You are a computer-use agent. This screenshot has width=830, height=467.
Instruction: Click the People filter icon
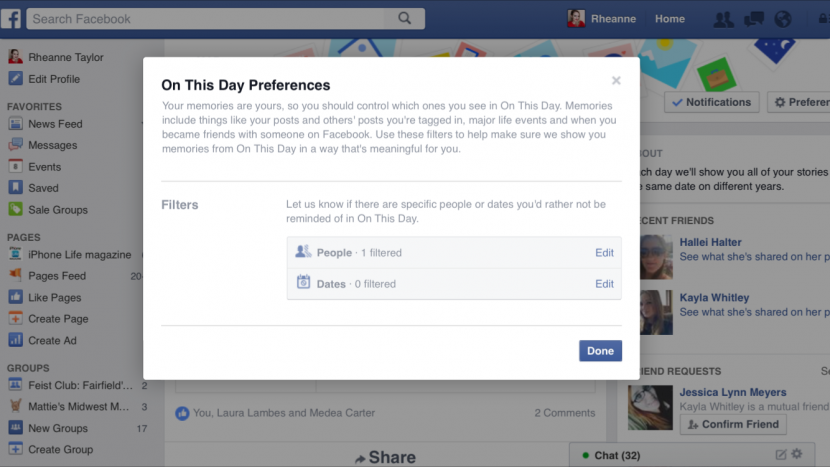[x=303, y=252]
